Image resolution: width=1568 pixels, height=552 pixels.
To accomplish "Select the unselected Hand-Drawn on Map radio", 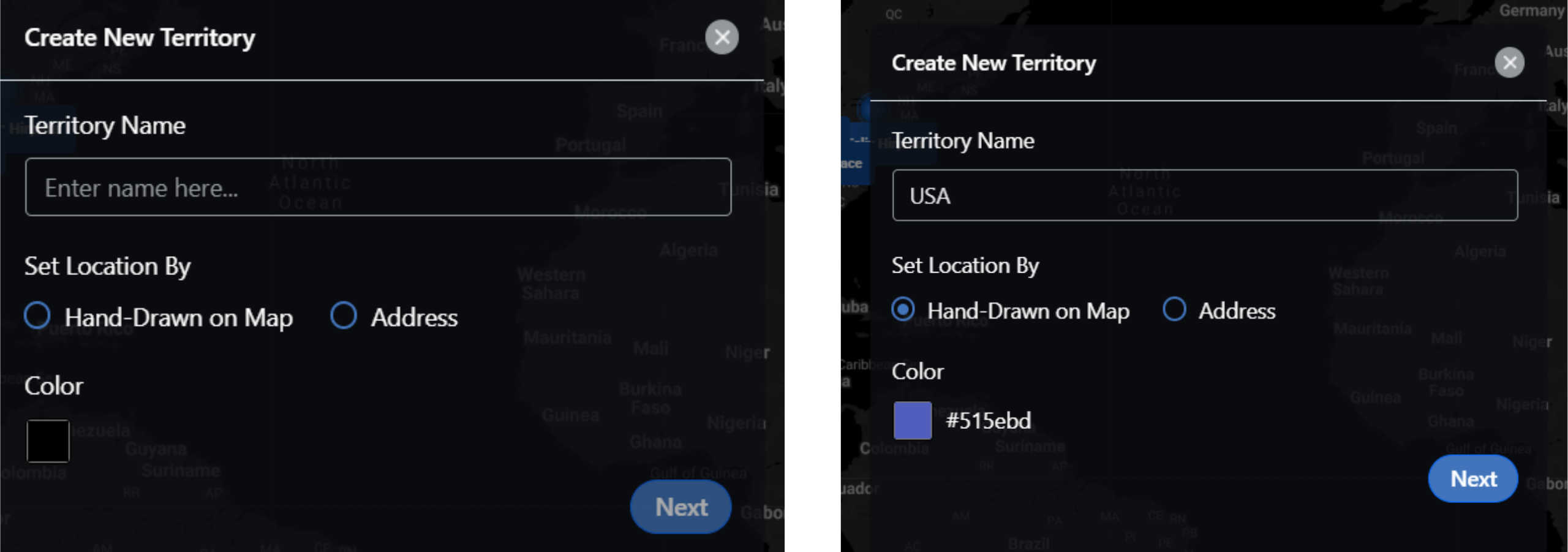I will (x=37, y=316).
